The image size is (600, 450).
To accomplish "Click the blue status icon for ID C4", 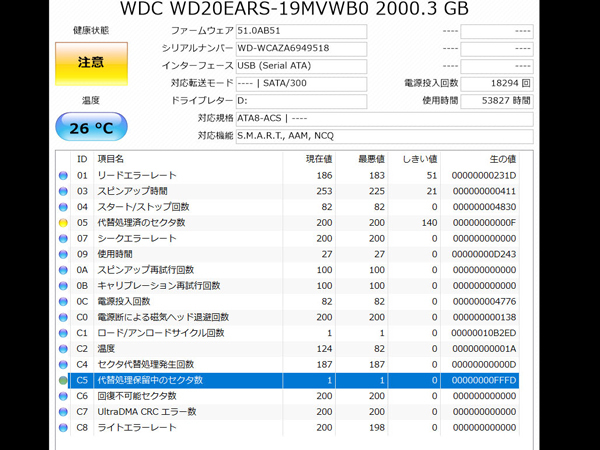I will pyautogui.click(x=63, y=365).
